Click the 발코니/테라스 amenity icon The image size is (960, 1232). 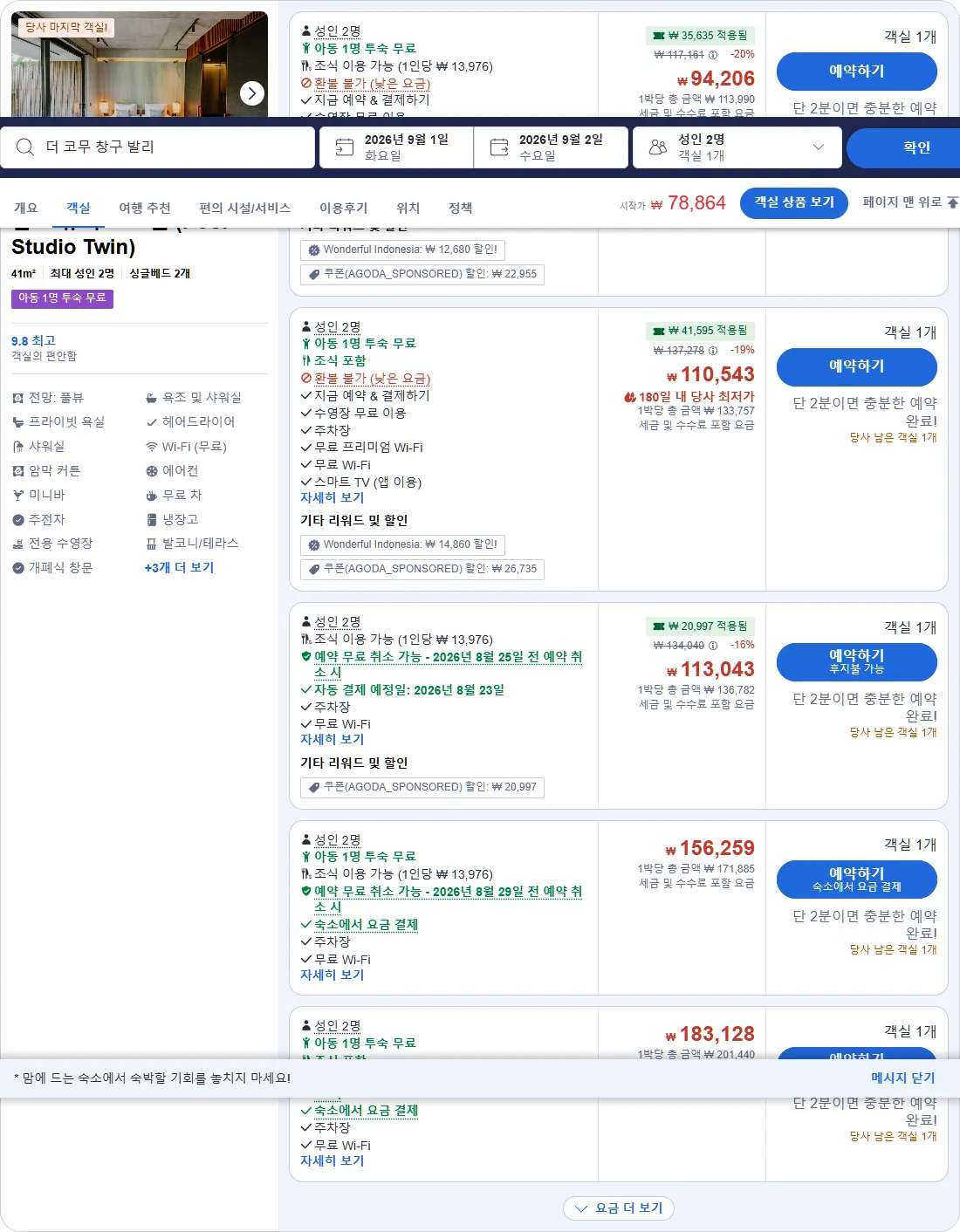tap(152, 544)
